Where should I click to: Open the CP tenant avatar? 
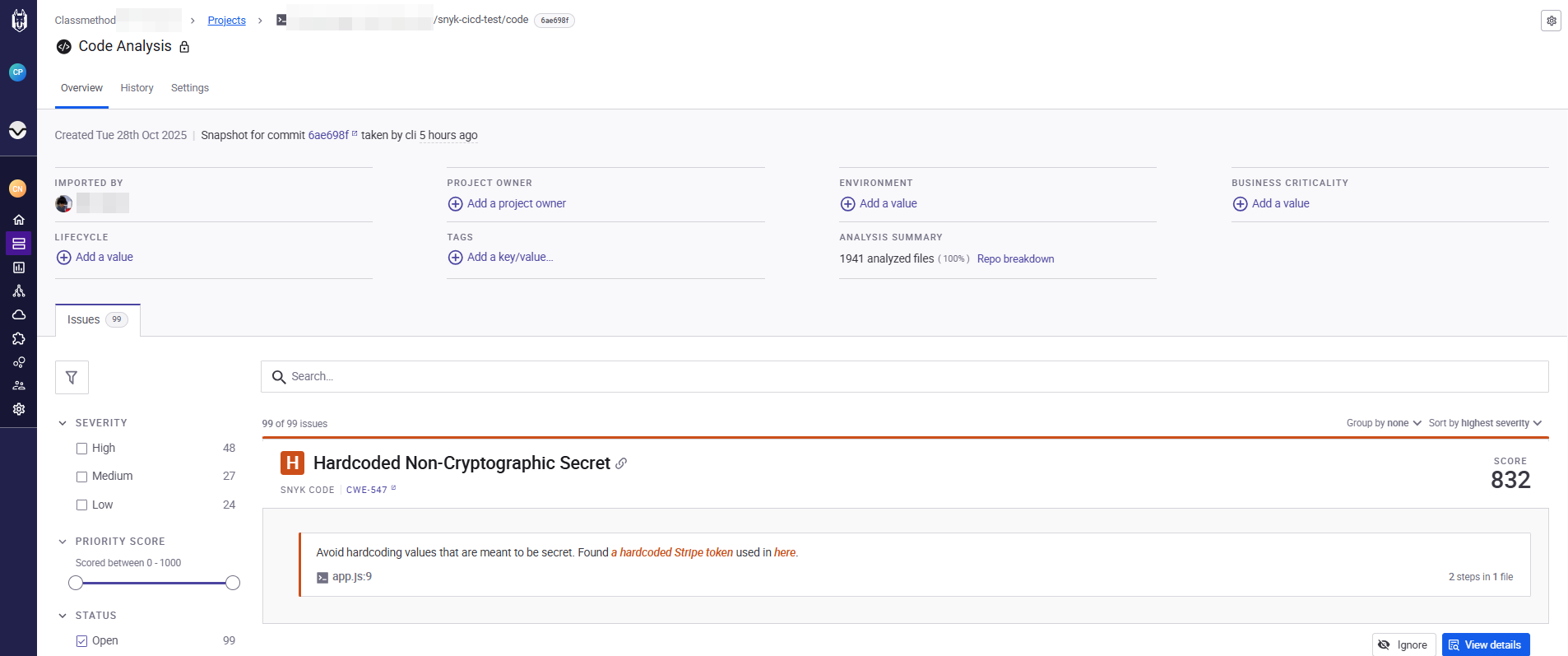(x=18, y=72)
